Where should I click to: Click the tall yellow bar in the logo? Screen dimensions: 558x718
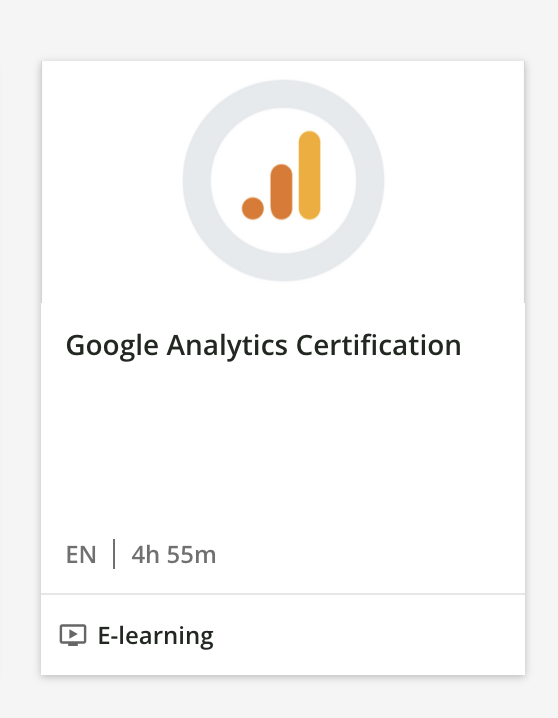309,175
